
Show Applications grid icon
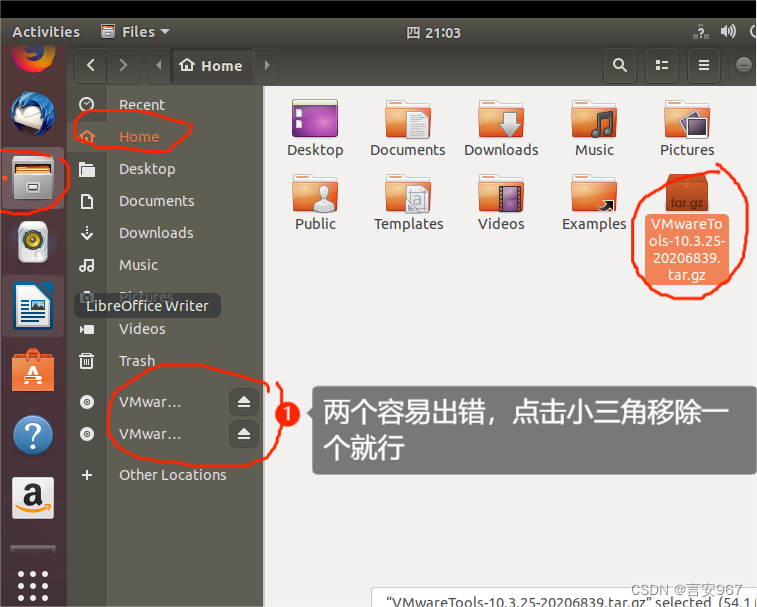click(33, 586)
